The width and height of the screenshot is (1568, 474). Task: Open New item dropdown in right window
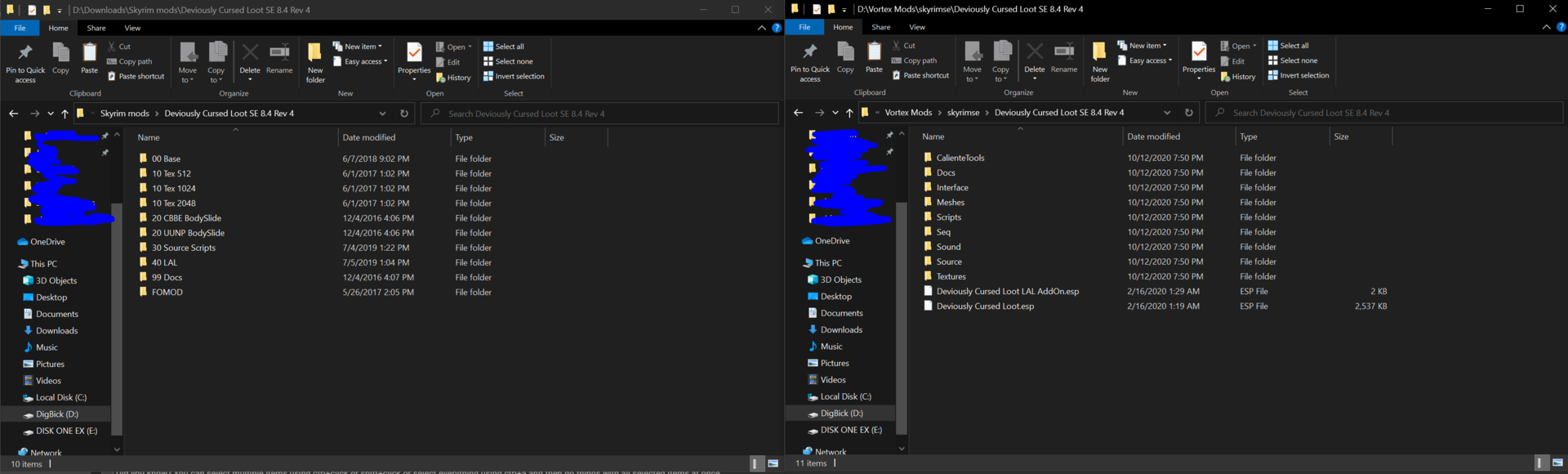(x=1143, y=46)
